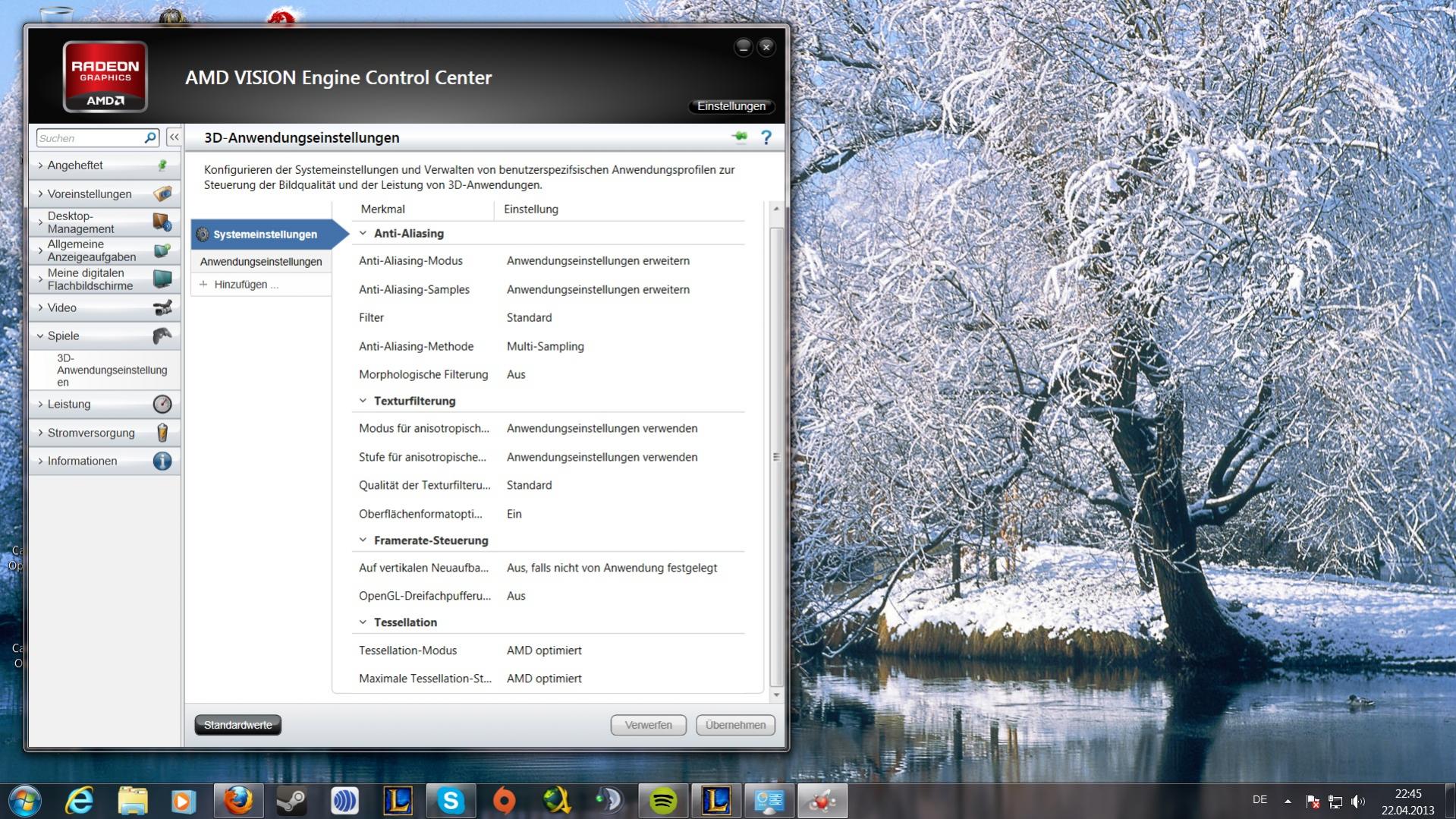The width and height of the screenshot is (1456, 819).
Task: Open the 3D-Anwendungseinstellungen sidebar item
Action: point(112,370)
